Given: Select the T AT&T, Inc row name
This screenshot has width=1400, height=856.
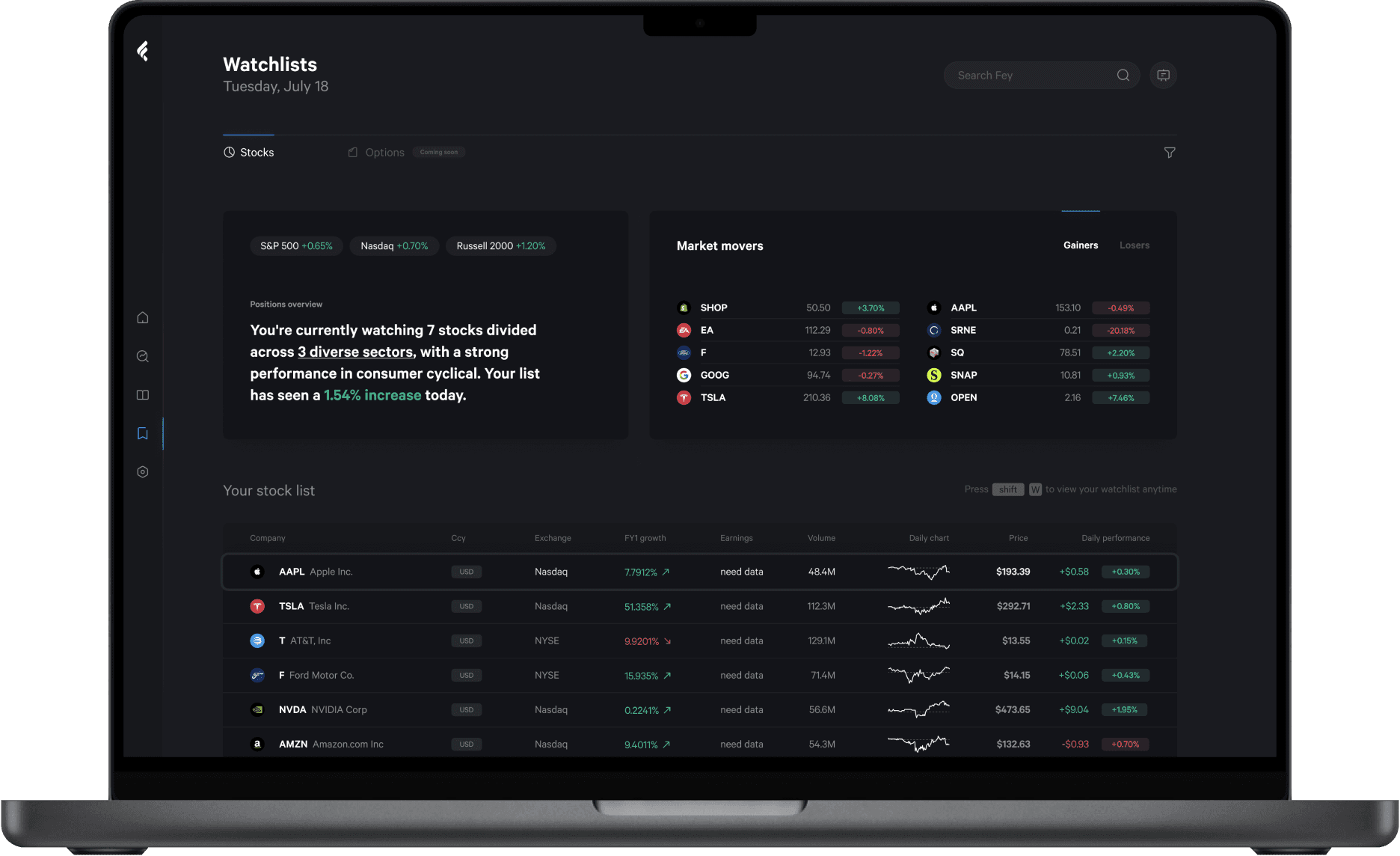Looking at the screenshot, I should [x=304, y=641].
